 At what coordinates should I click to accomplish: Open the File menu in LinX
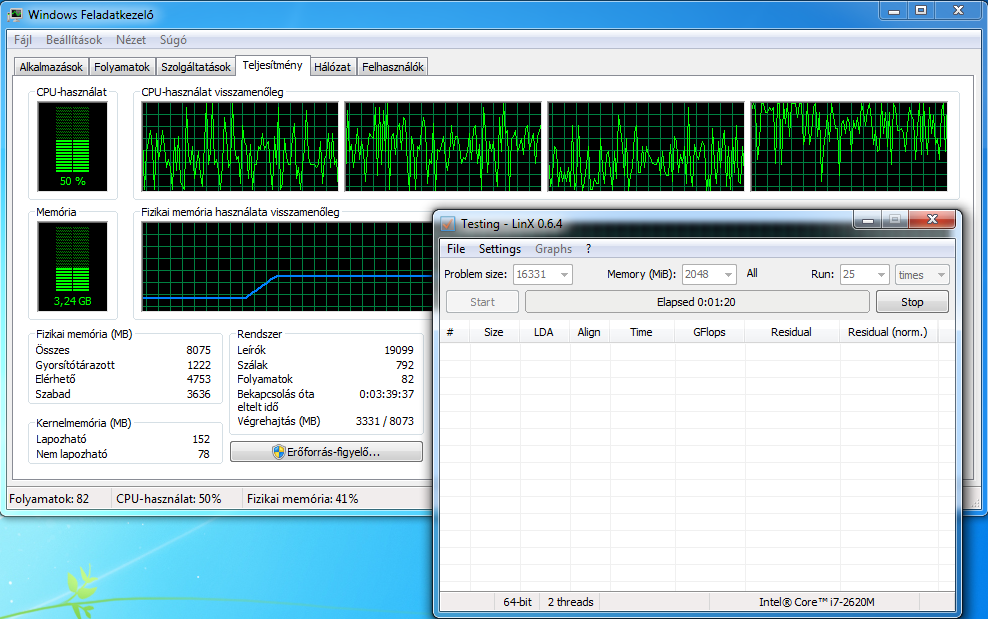[456, 249]
